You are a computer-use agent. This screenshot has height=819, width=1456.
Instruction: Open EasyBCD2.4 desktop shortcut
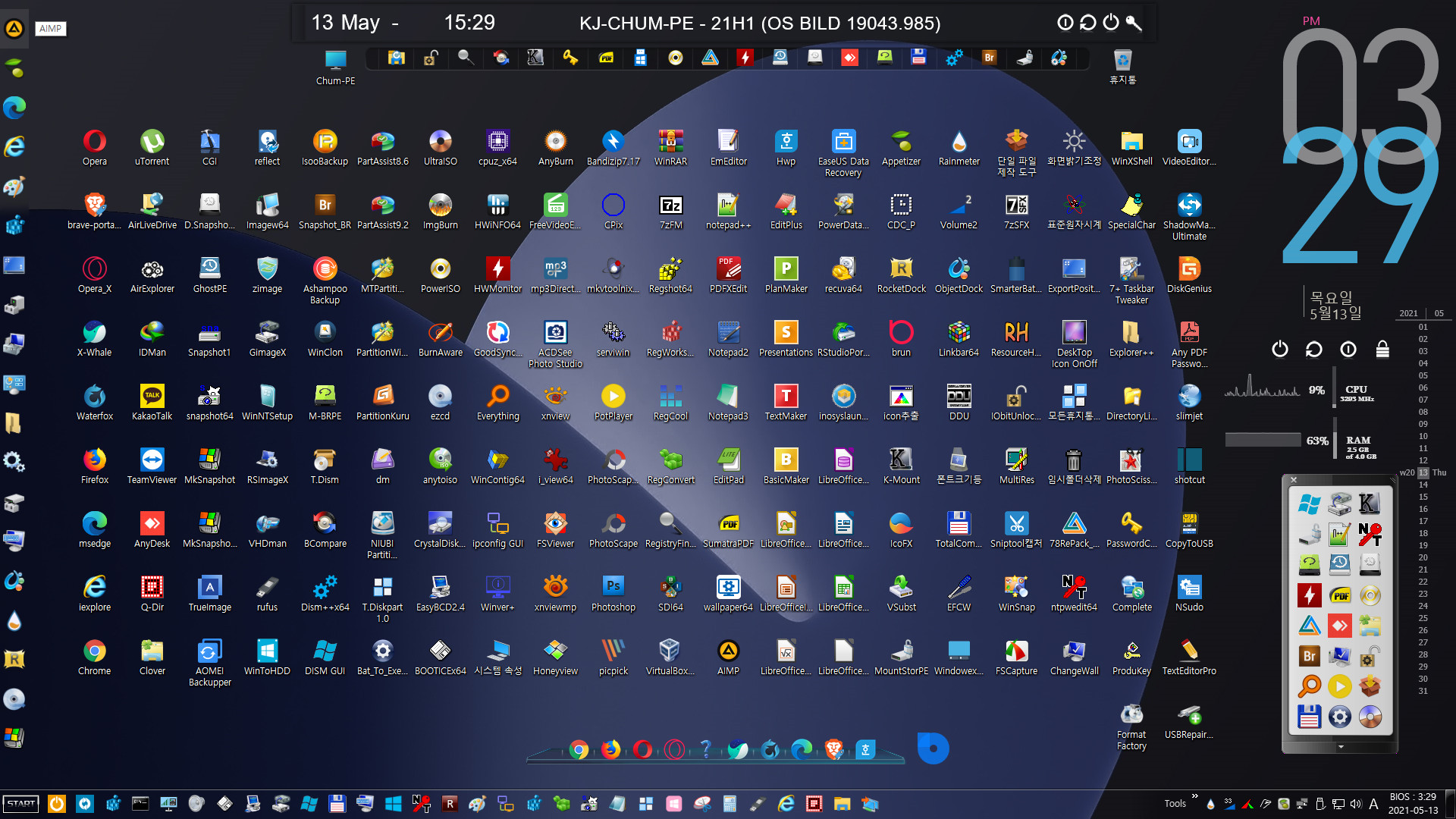click(441, 593)
